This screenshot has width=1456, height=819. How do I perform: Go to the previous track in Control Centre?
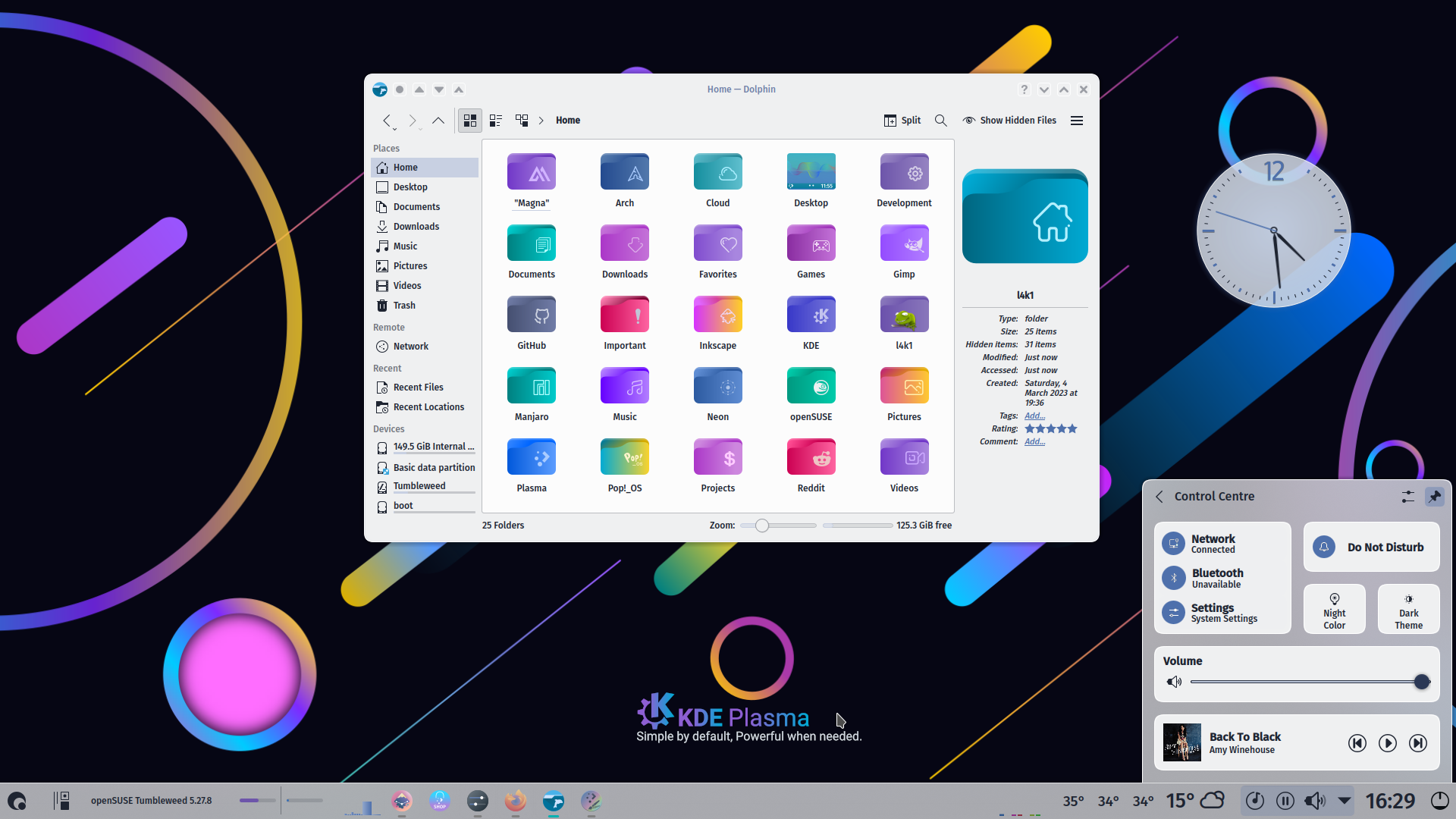point(1357,743)
